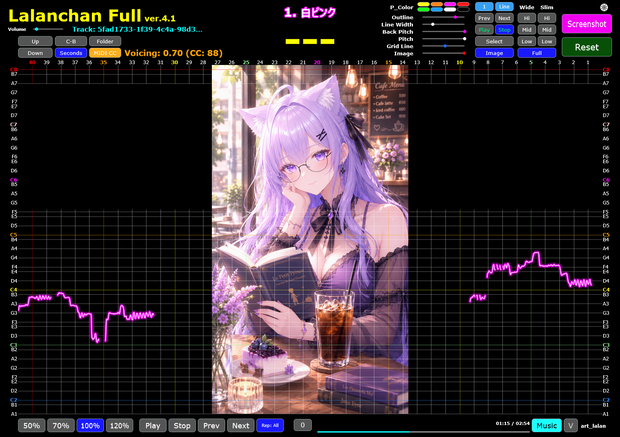Viewport: 620px width, 437px height.
Task: Select Low under Slim
Action: (x=547, y=41)
